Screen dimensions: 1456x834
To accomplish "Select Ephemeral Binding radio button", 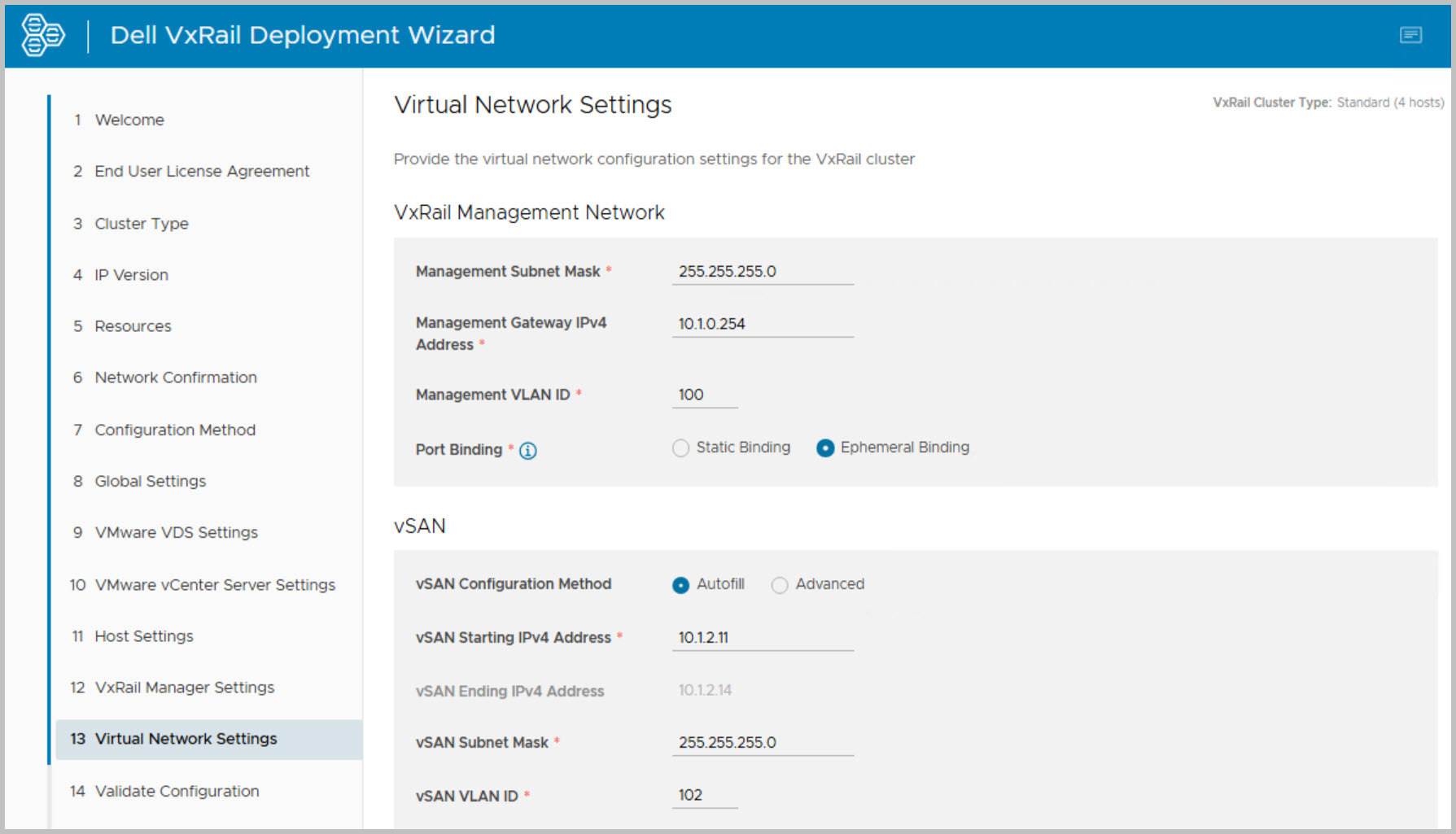I will tap(825, 448).
